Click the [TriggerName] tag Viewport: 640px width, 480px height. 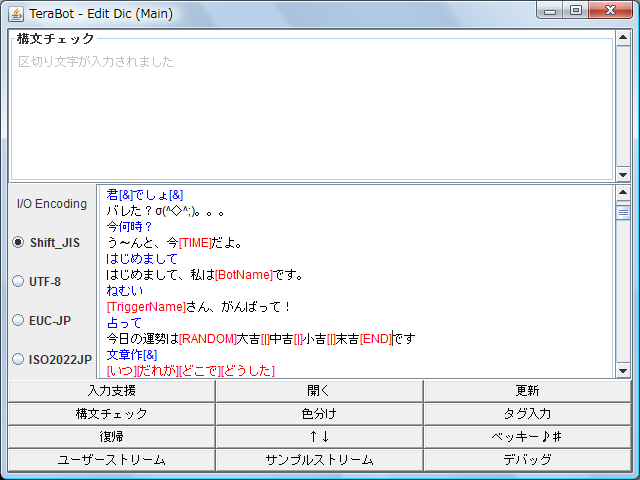[146, 307]
